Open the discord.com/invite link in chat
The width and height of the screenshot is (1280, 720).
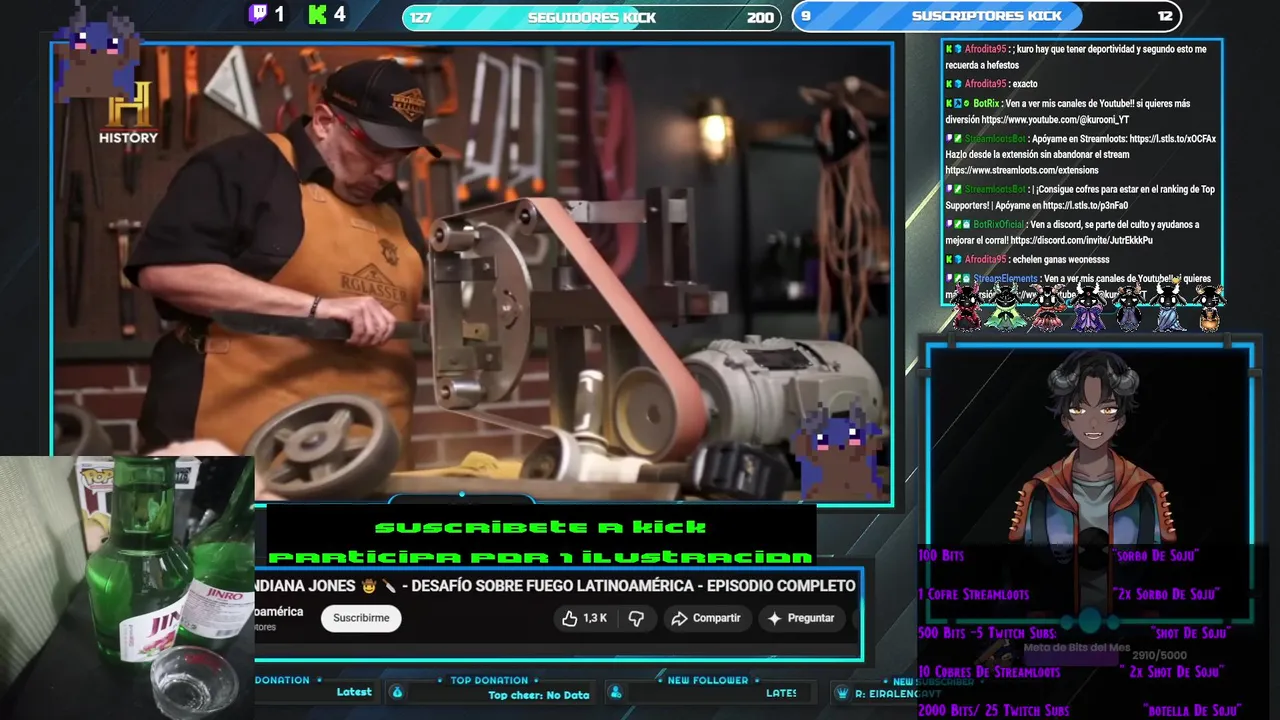click(1081, 241)
